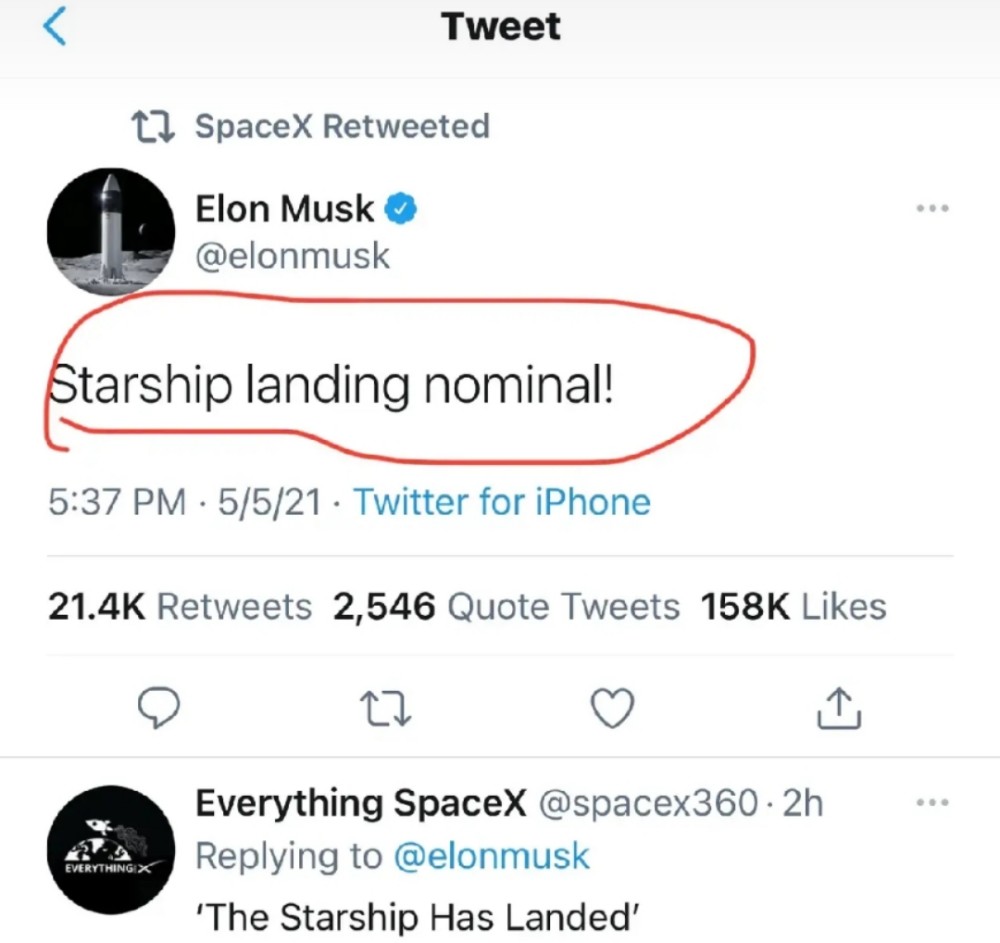The image size is (1000, 943).
Task: Tap the verified badge beside Elon Musk
Action: pos(401,208)
